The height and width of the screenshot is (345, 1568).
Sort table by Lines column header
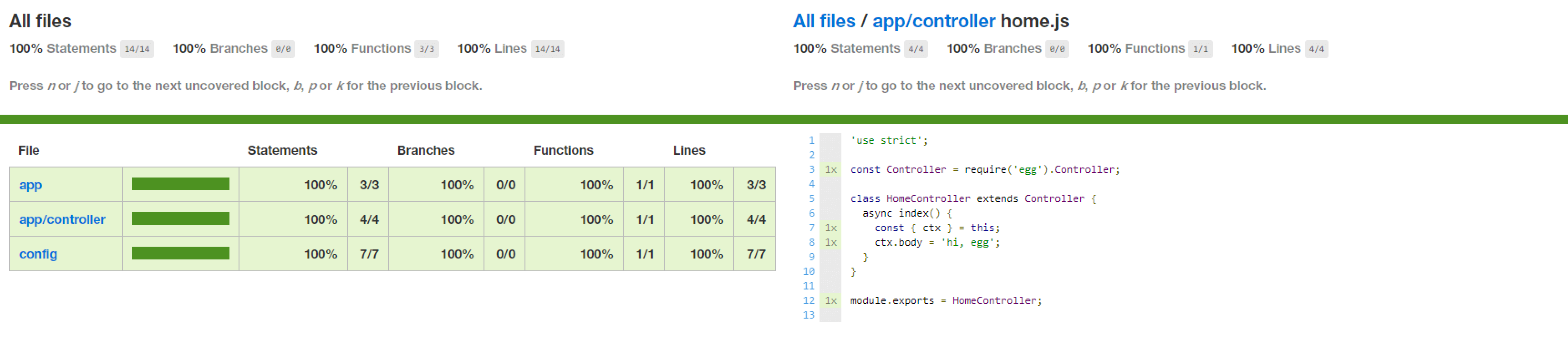[x=688, y=150]
